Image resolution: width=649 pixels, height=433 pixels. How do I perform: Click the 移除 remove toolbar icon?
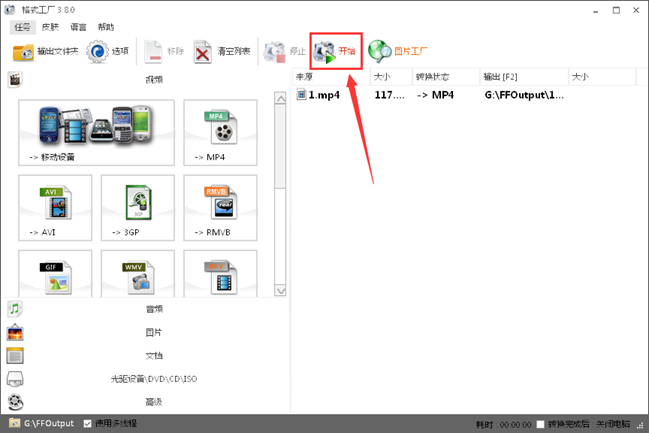click(x=153, y=52)
